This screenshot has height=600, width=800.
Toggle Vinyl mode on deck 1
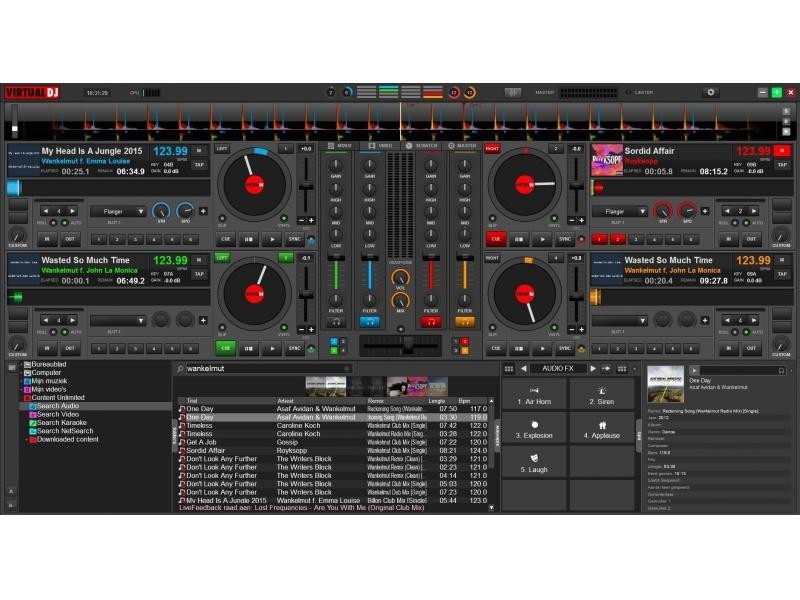point(284,218)
